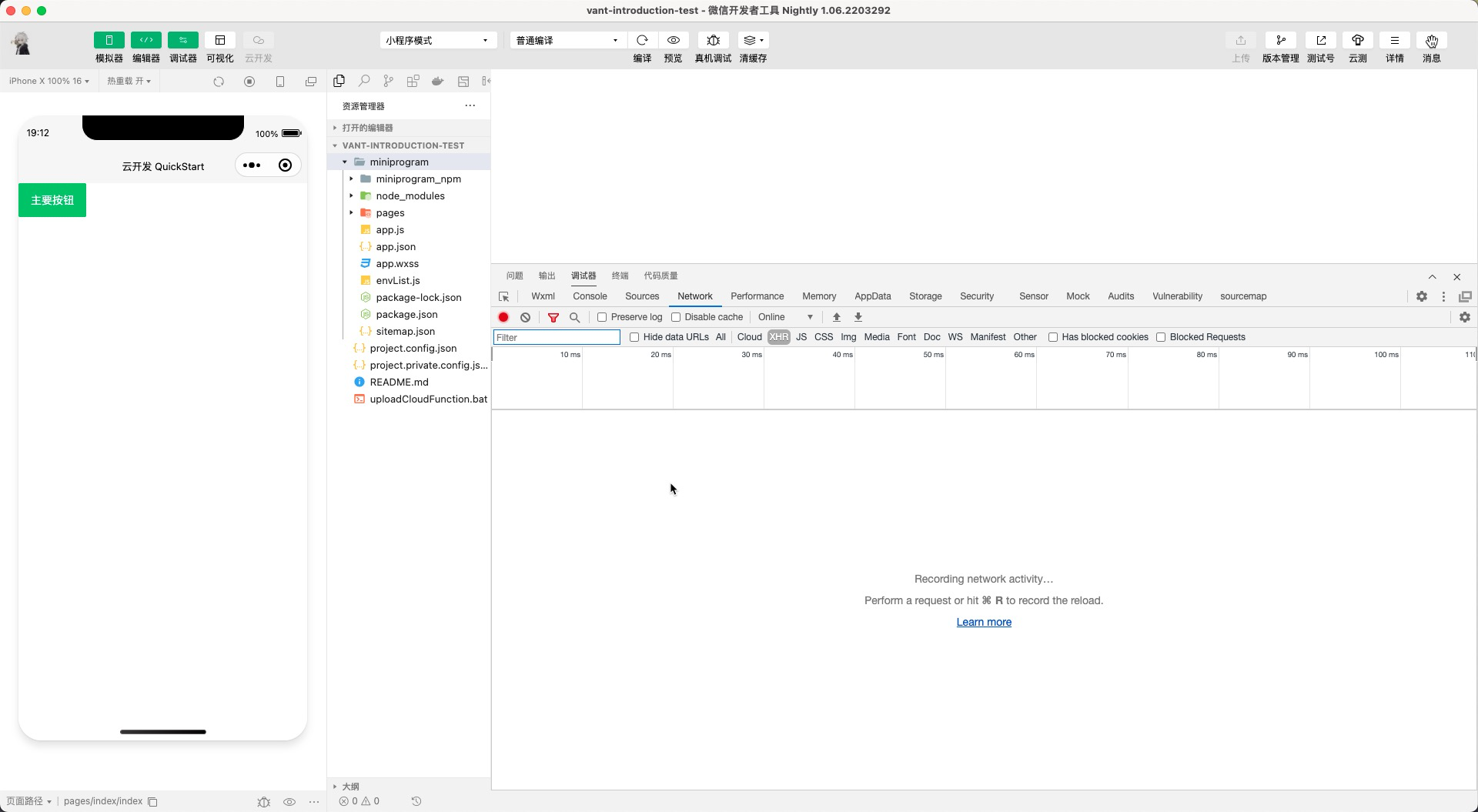Image resolution: width=1478 pixels, height=812 pixels.
Task: Check the Hide data URLs checkbox
Action: [634, 337]
